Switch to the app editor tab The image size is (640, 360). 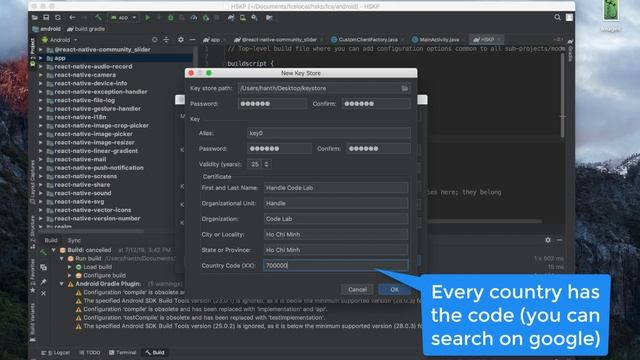pyautogui.click(x=211, y=40)
